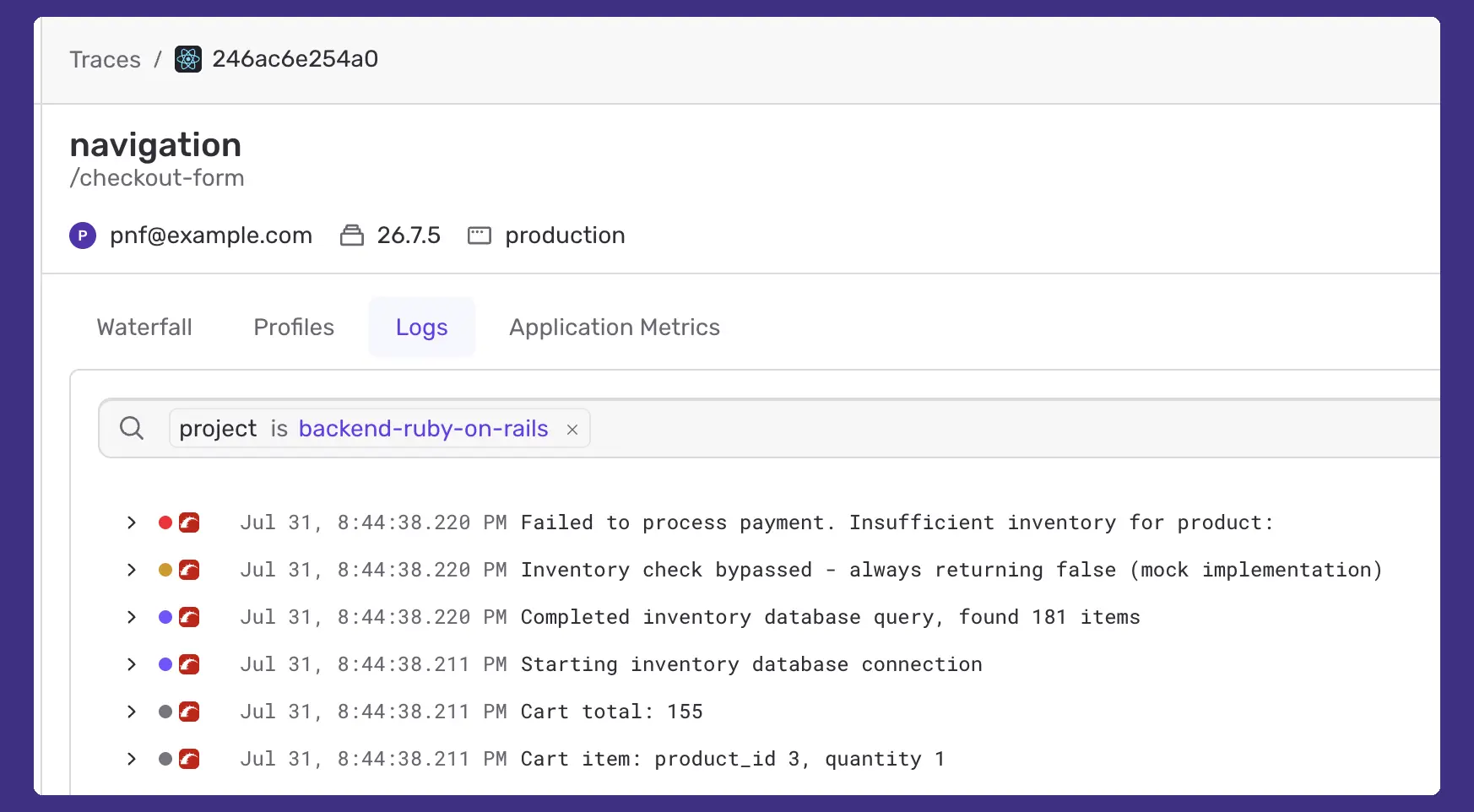Click the React project icon in breadcrumb
This screenshot has height=812, width=1474.
tap(188, 59)
